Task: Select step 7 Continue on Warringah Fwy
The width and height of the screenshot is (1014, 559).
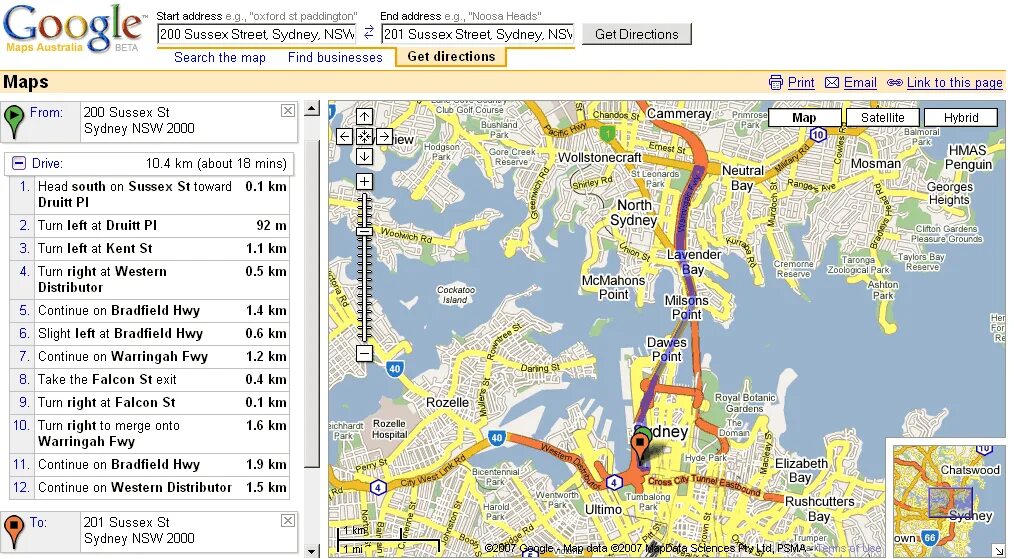Action: coord(149,356)
